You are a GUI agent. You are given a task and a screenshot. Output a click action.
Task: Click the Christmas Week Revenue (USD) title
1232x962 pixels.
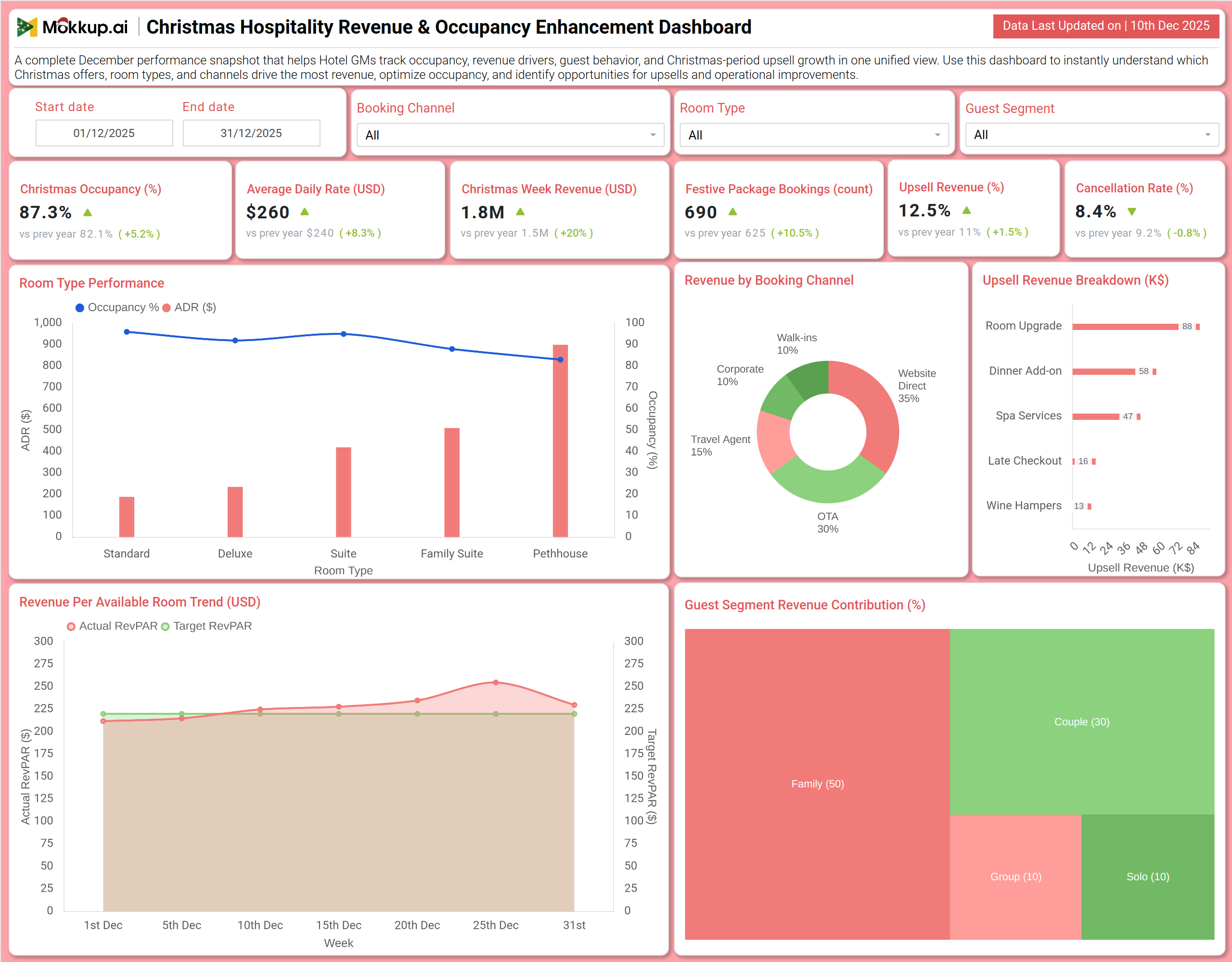pyautogui.click(x=549, y=189)
